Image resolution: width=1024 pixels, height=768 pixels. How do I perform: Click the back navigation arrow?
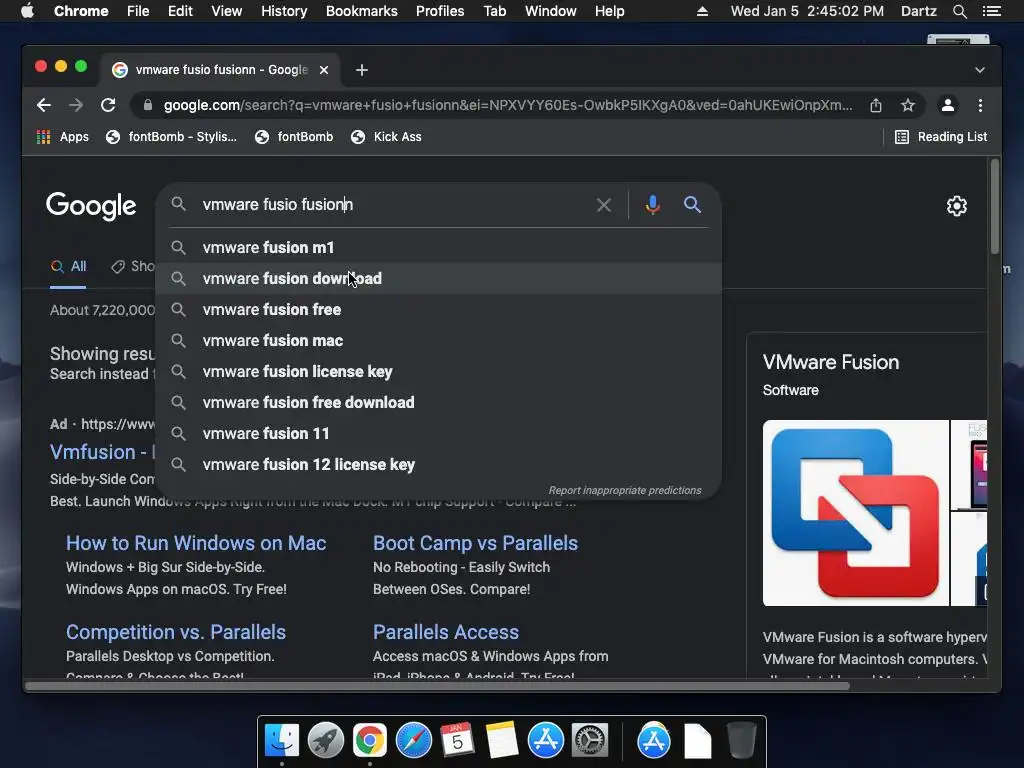[x=44, y=105]
